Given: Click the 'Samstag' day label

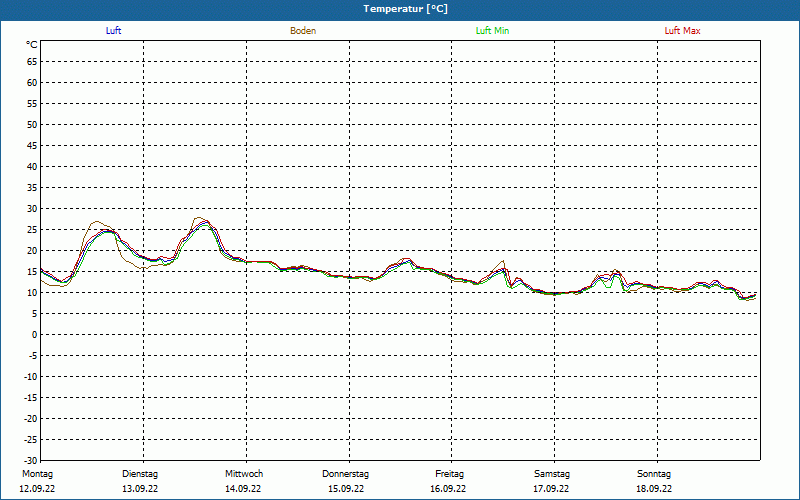Looking at the screenshot, I should tap(552, 474).
